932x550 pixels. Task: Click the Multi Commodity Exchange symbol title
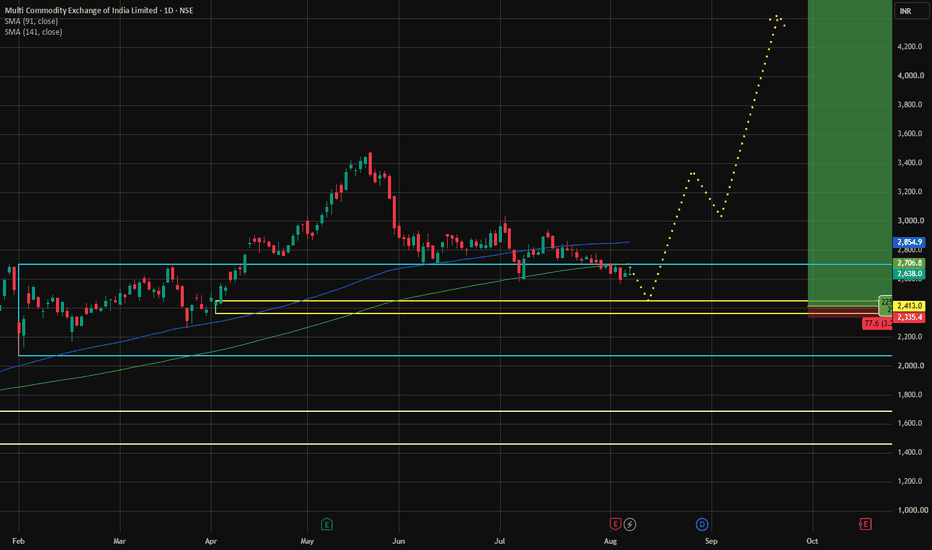(99, 10)
